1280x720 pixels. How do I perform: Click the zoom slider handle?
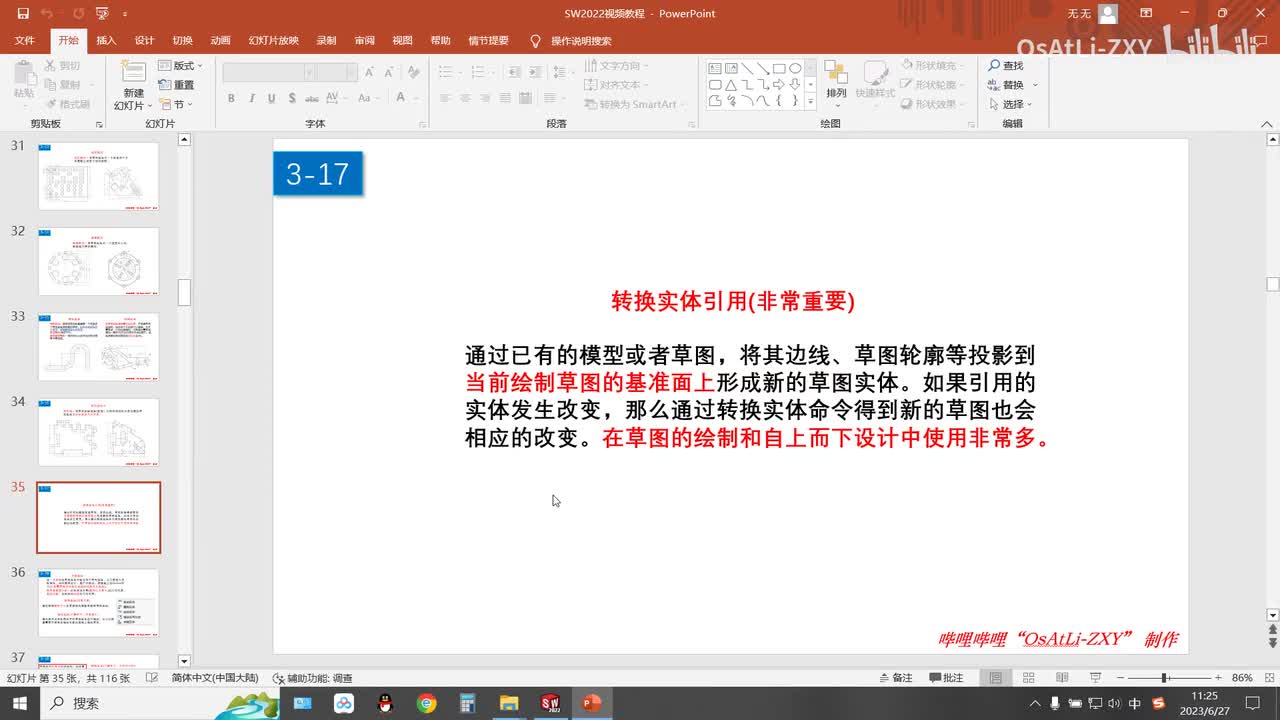[1165, 678]
